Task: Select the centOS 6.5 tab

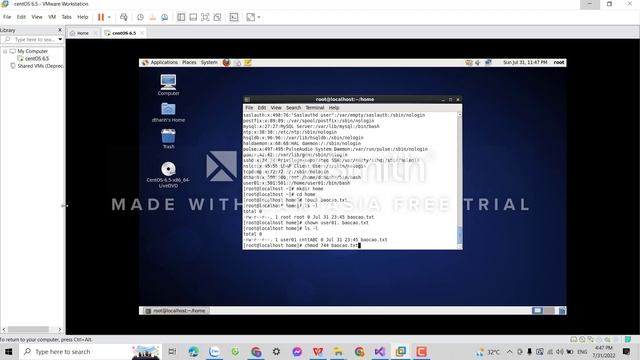Action: (124, 33)
